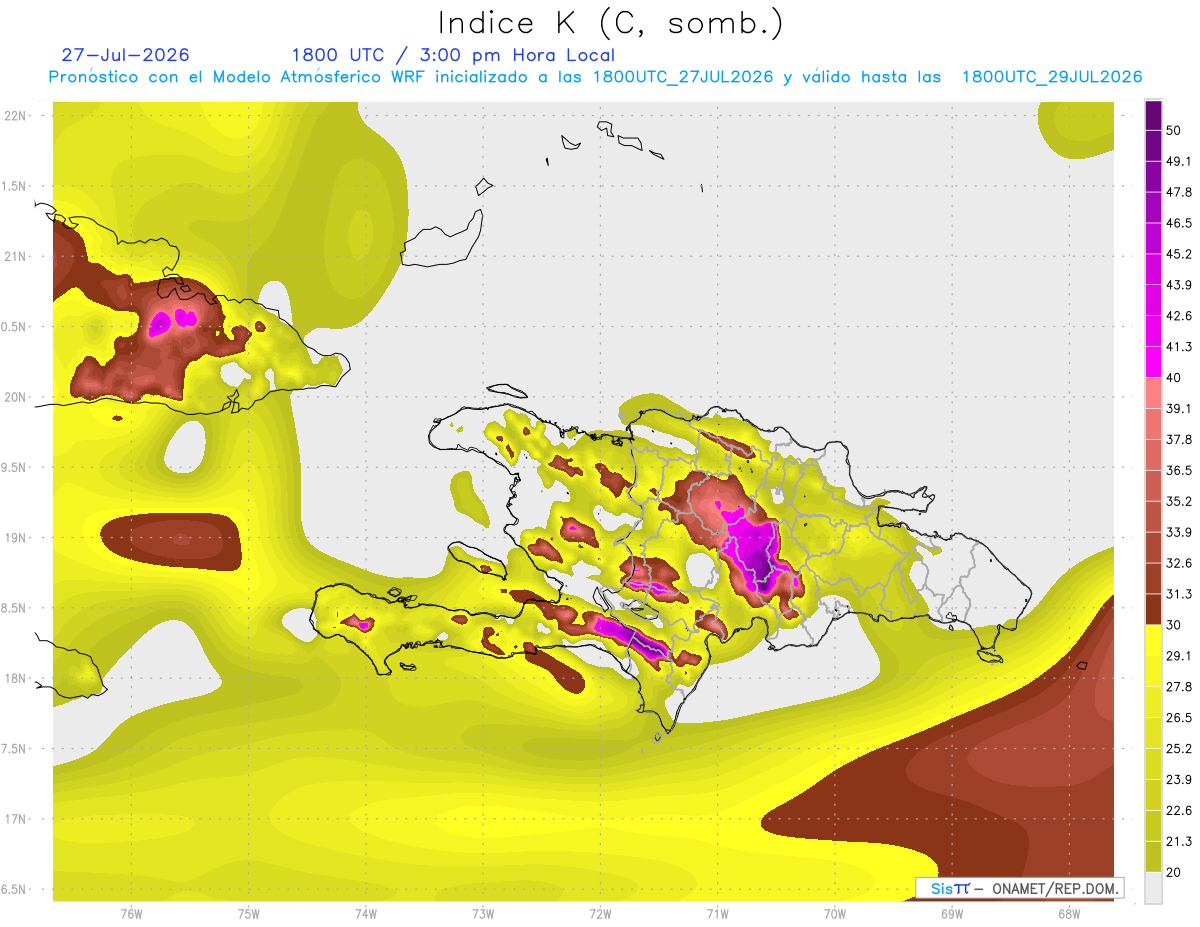Pick the bright yellow swatch between 29.1 and 30
The height and width of the screenshot is (927, 1200).
coord(1154,641)
